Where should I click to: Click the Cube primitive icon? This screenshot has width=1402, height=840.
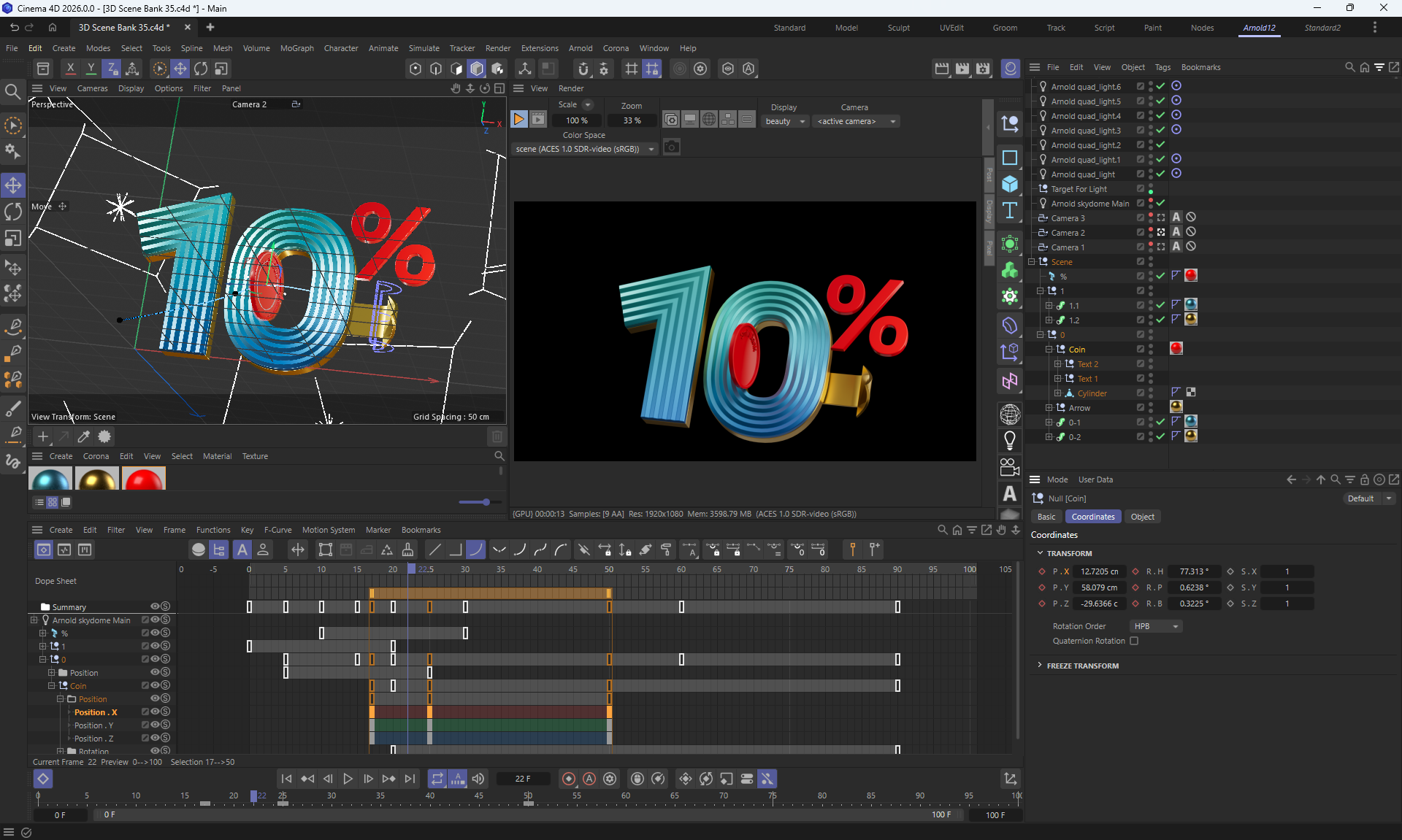1010,184
